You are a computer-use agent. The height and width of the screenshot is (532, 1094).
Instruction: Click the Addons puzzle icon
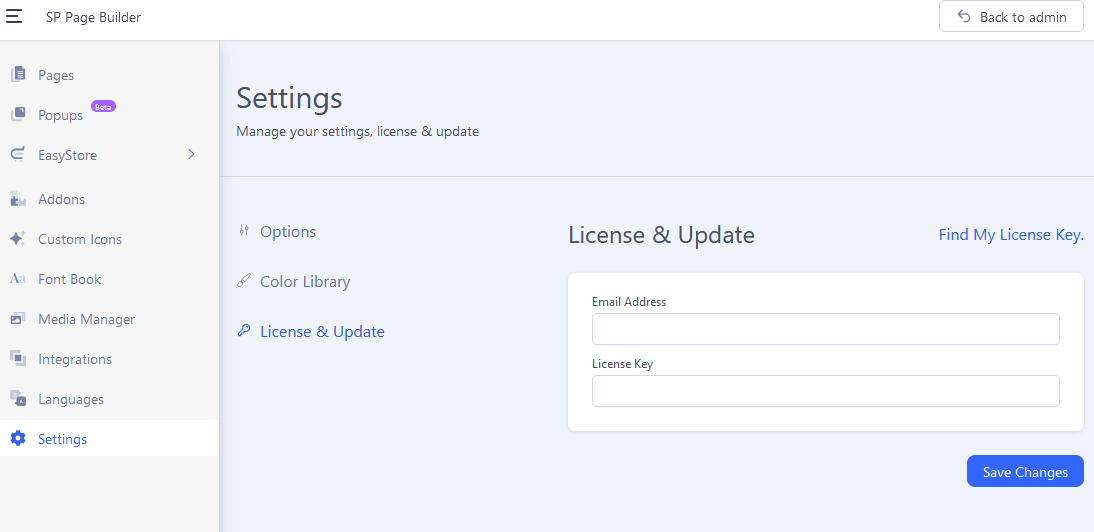(18, 199)
